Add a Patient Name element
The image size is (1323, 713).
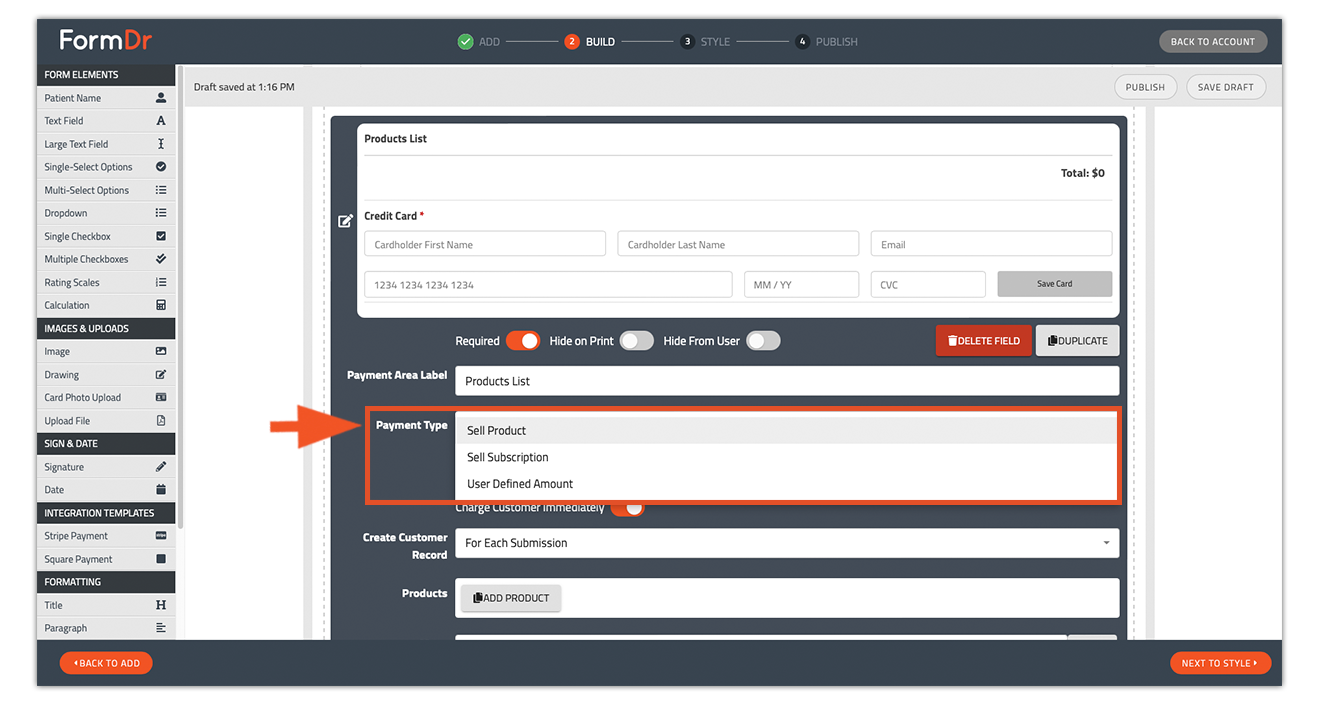click(106, 98)
